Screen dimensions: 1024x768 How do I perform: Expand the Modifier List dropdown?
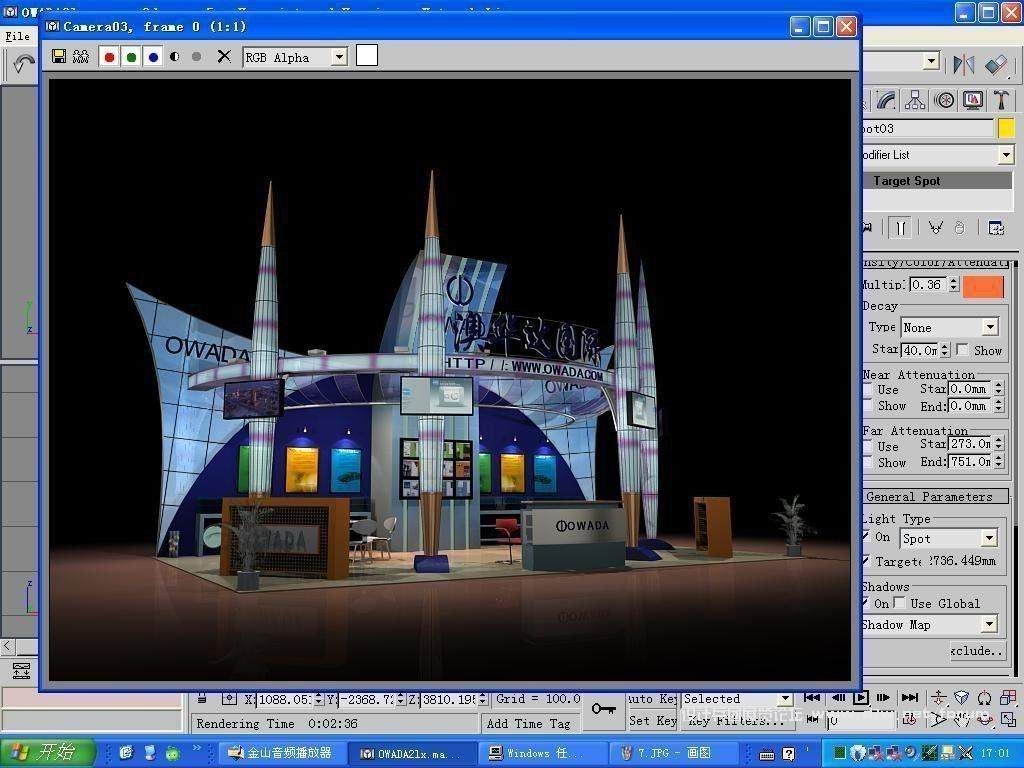tap(1006, 155)
